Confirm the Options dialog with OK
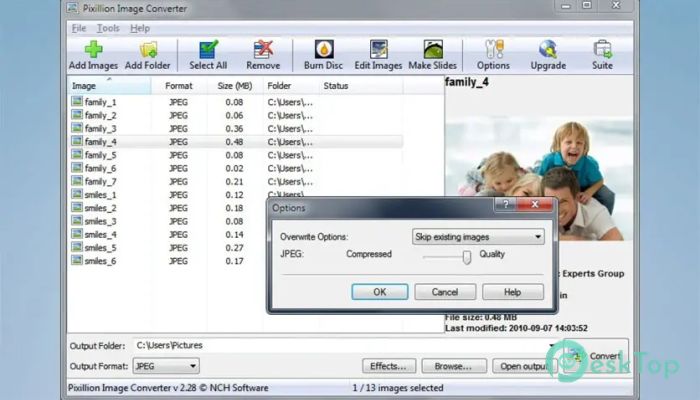Viewport: 700px width, 400px height. tap(379, 292)
